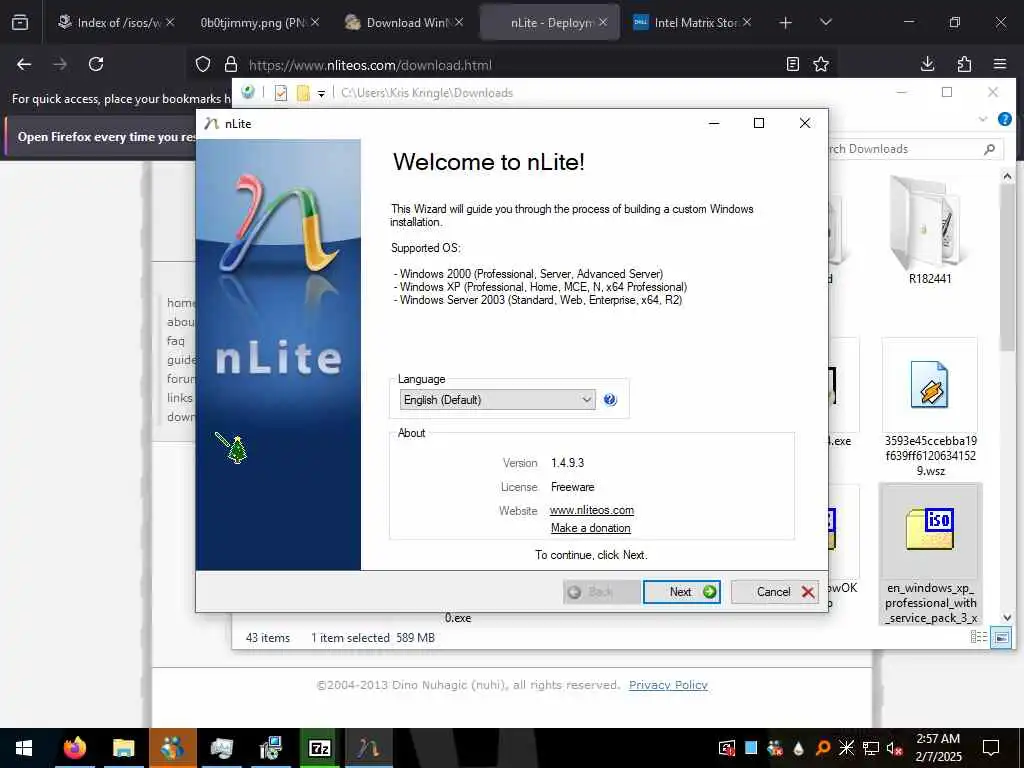Switch Explorer to large icons view

[1001, 637]
